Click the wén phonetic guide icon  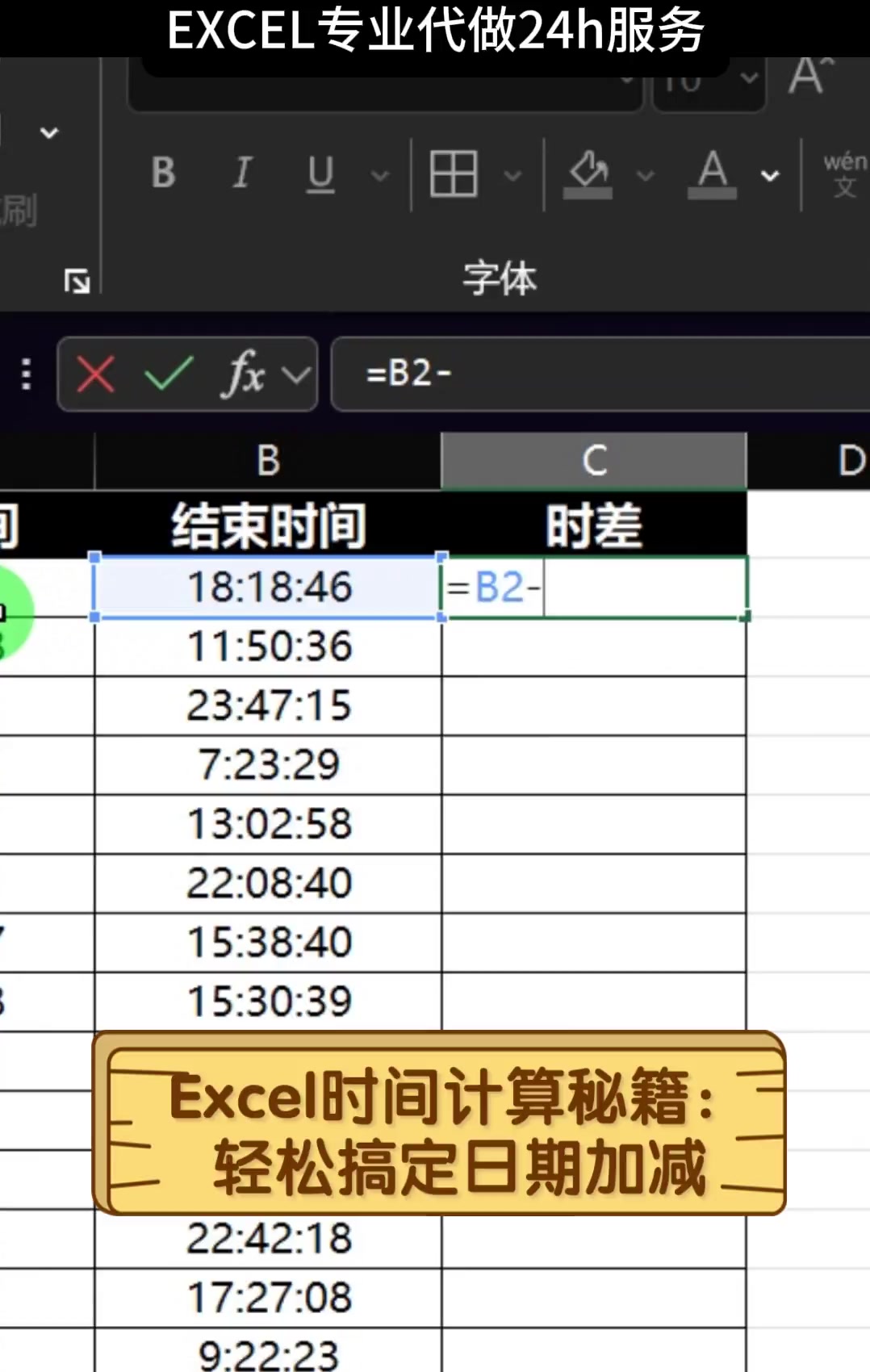click(845, 174)
